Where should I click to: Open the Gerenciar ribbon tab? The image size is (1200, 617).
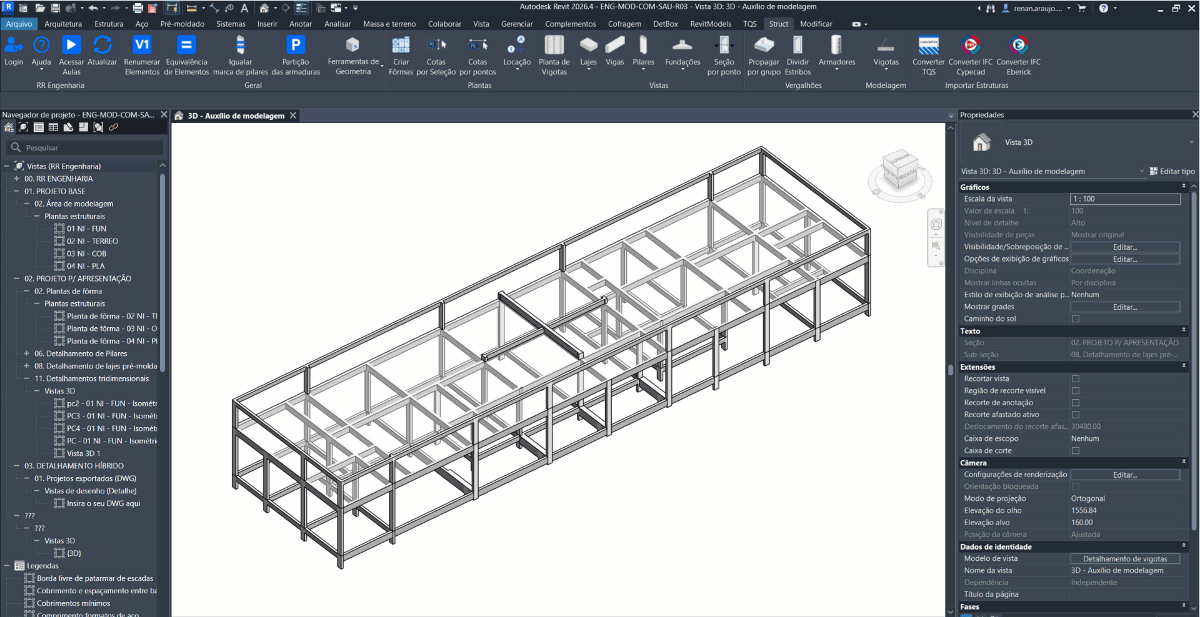(x=517, y=23)
